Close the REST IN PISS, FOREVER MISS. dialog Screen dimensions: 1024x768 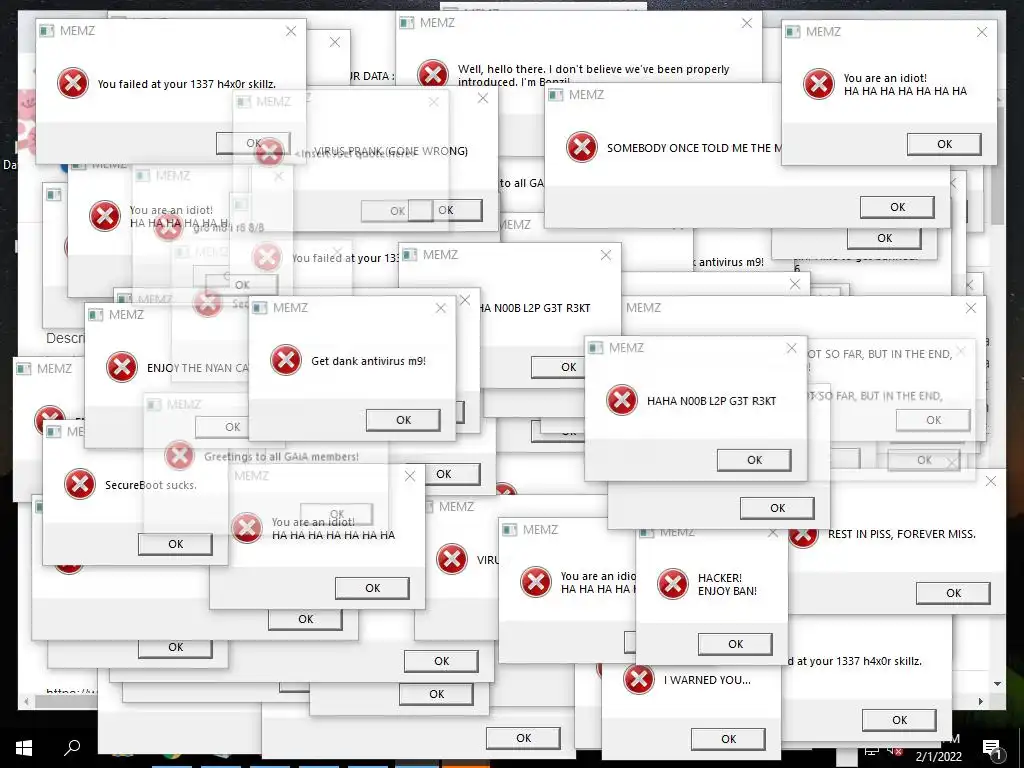click(991, 481)
